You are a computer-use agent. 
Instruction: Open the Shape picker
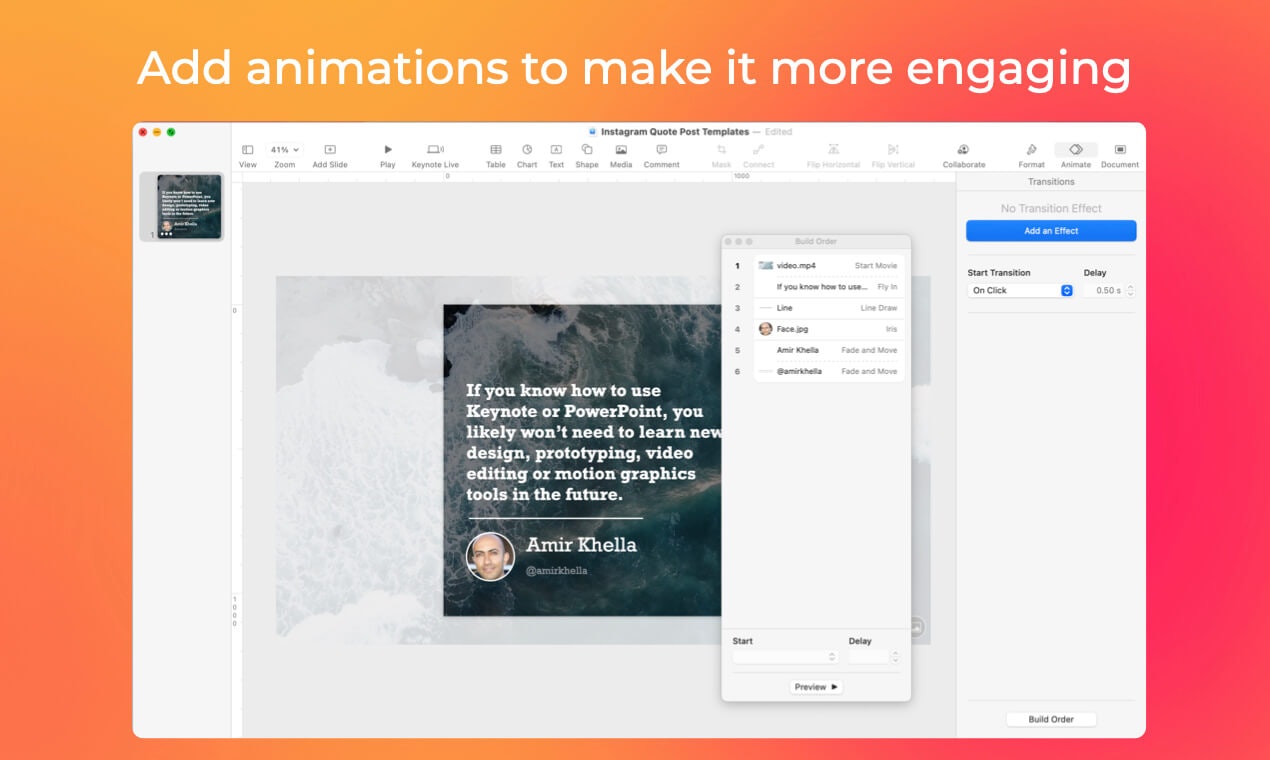click(x=587, y=150)
